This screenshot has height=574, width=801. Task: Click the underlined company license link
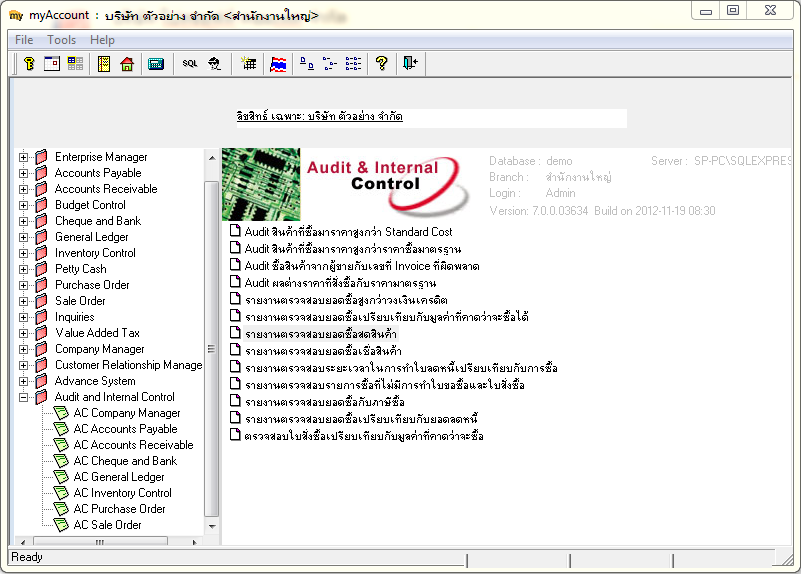(320, 116)
